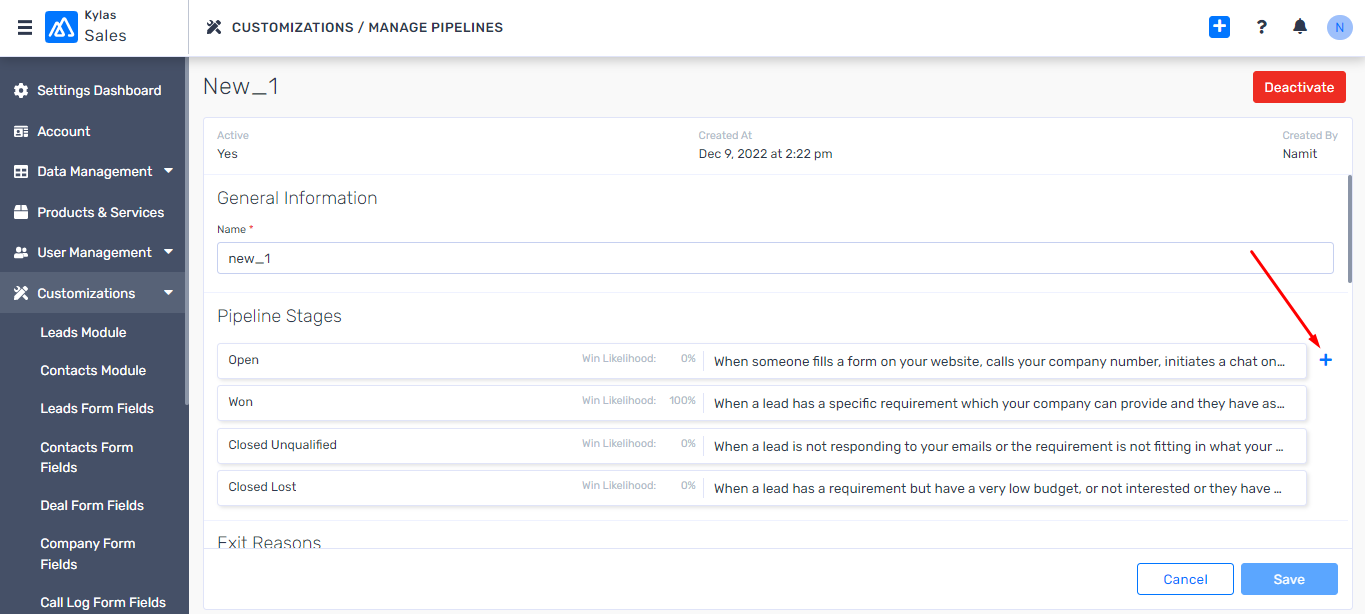Collapse the Customizations section arrow
Image resolution: width=1365 pixels, height=614 pixels.
[168, 293]
